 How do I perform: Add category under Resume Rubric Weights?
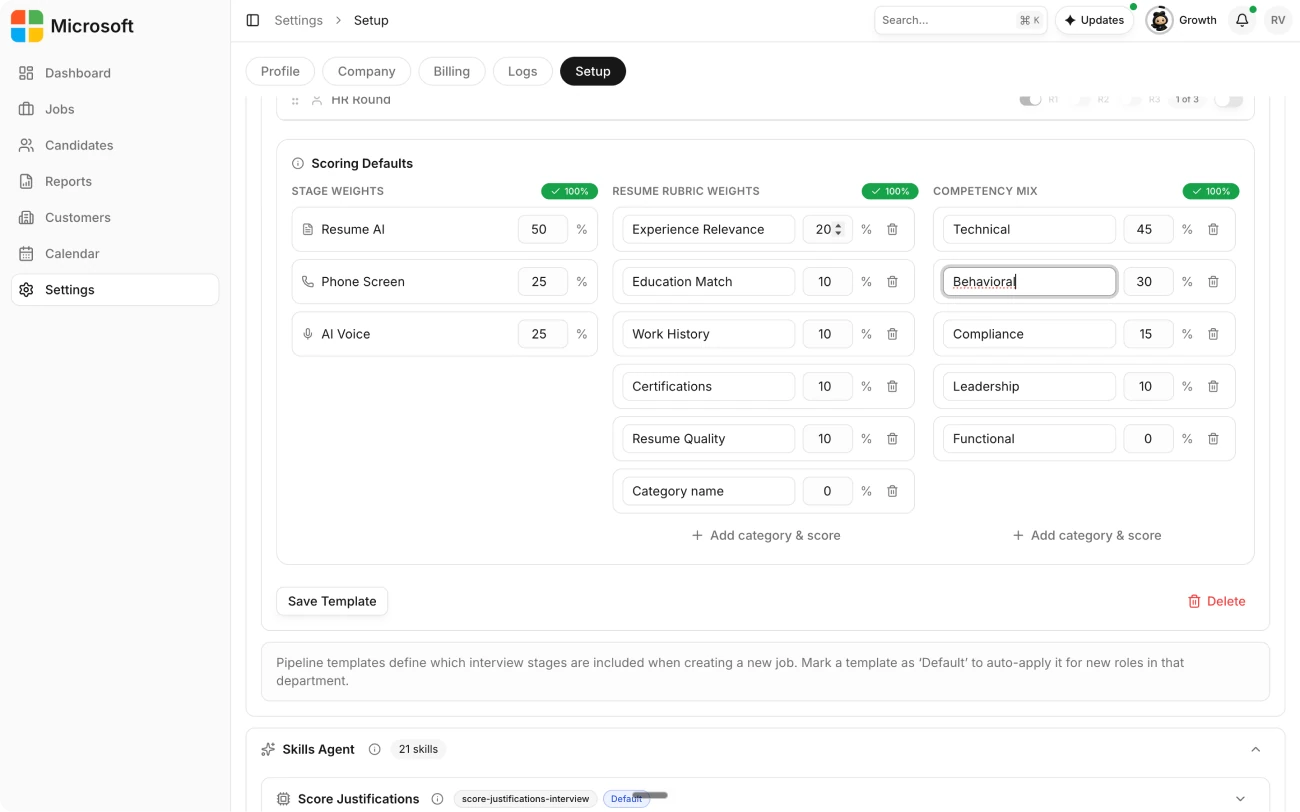766,535
